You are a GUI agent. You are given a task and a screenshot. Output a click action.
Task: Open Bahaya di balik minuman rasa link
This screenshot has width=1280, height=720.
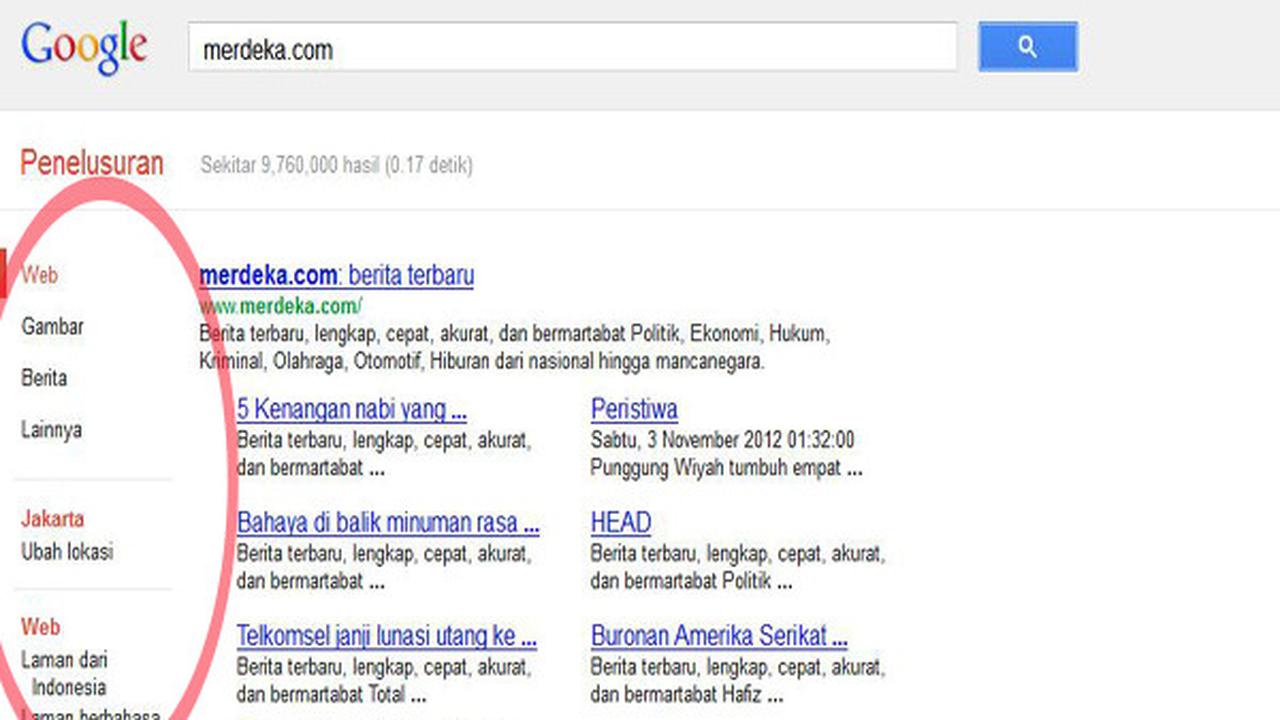click(388, 523)
